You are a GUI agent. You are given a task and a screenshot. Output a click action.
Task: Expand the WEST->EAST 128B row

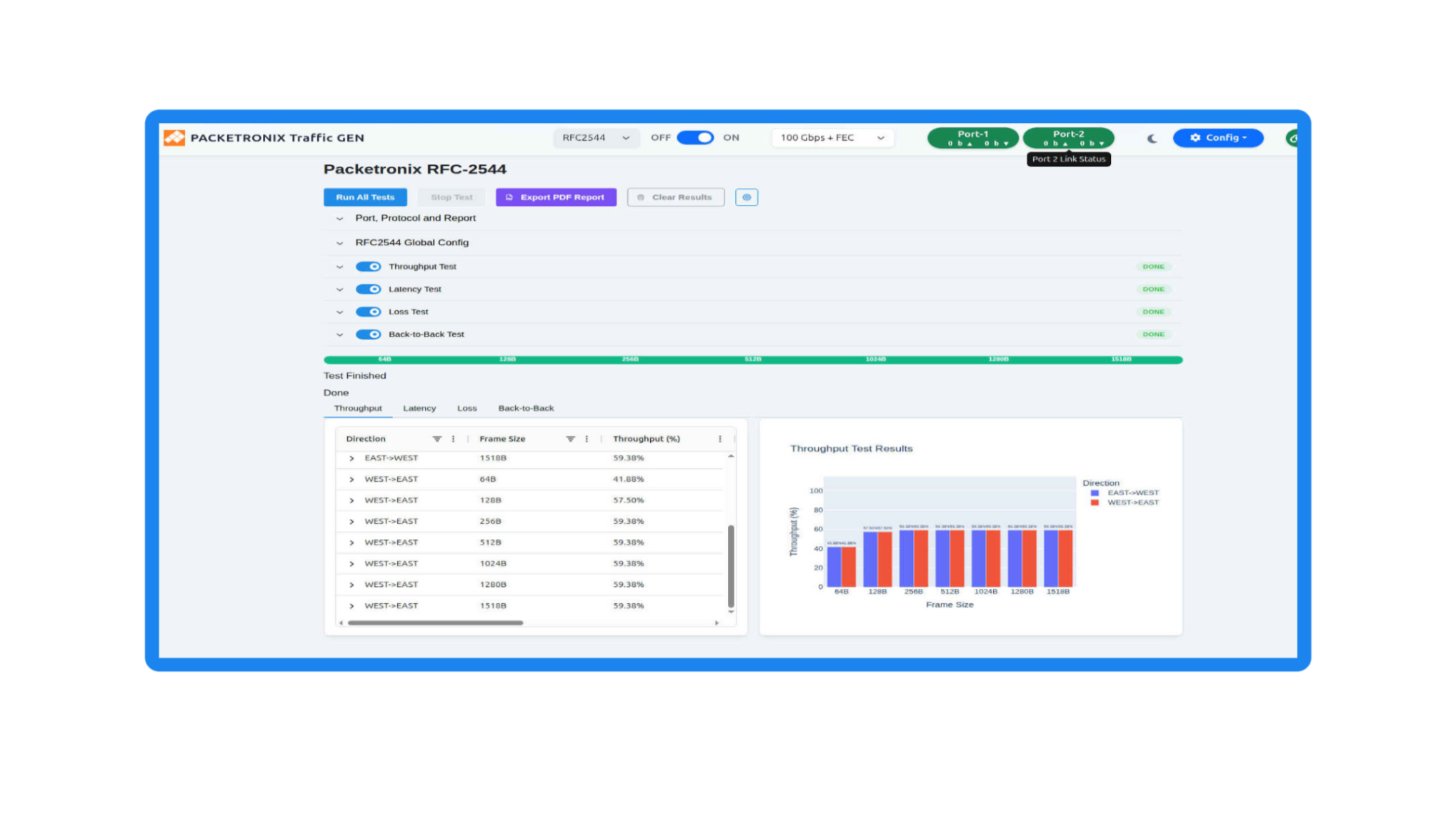351,500
